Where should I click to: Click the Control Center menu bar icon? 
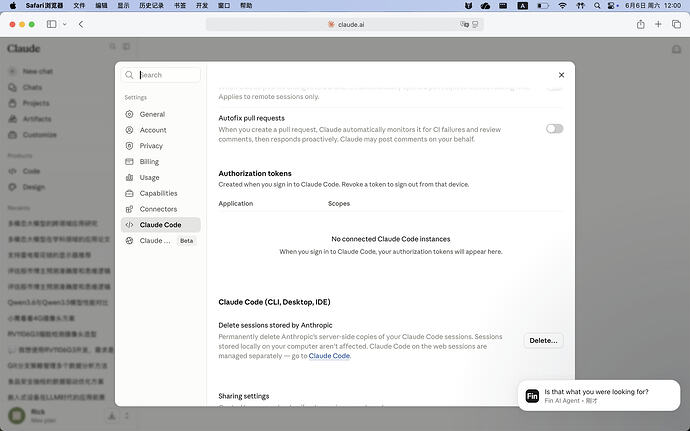coord(612,6)
